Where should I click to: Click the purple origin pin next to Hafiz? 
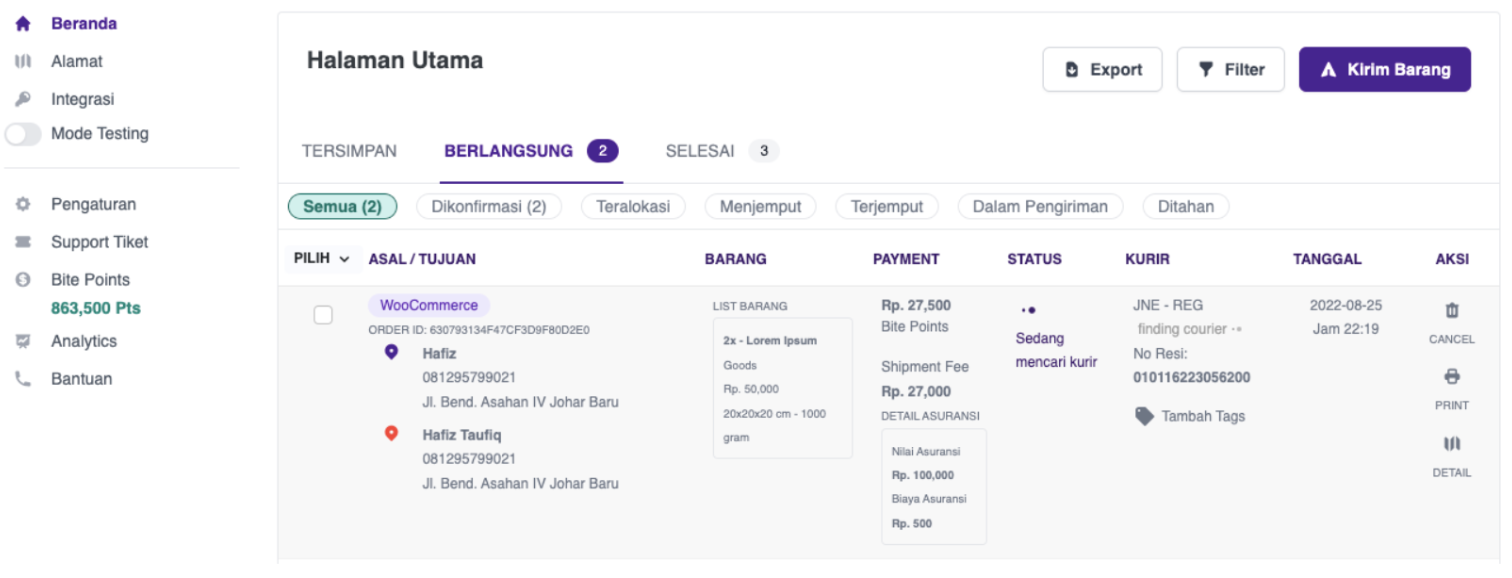pos(392,352)
